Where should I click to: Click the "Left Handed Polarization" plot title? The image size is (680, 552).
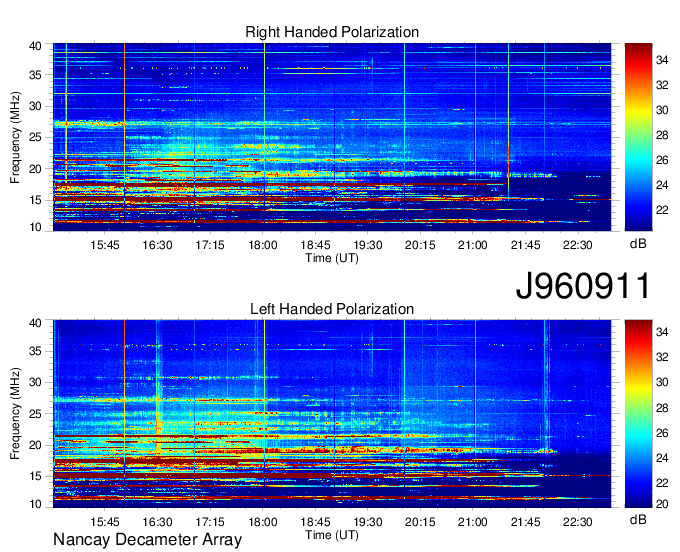(x=332, y=309)
